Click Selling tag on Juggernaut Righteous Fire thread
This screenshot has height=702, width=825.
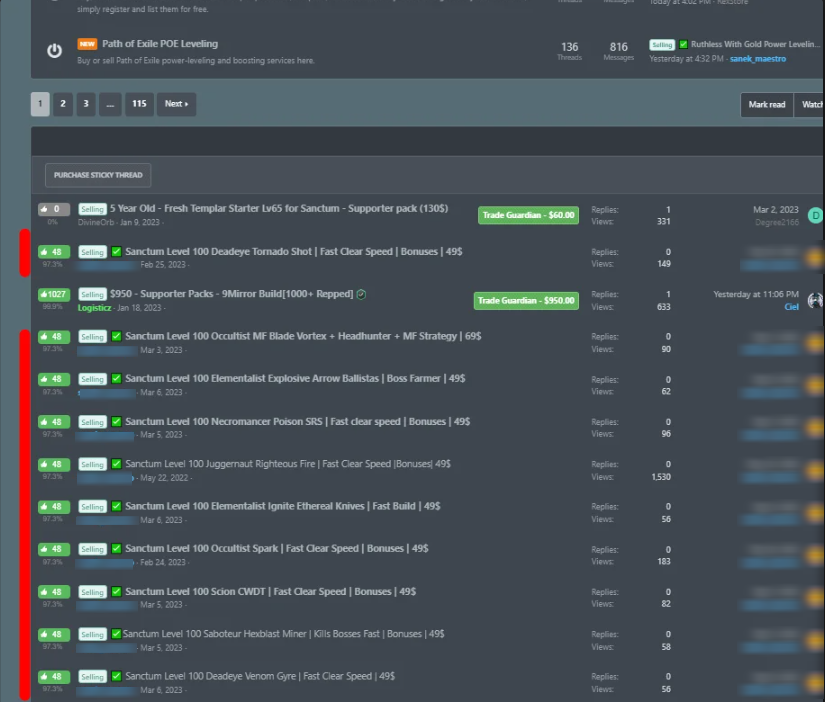93,464
